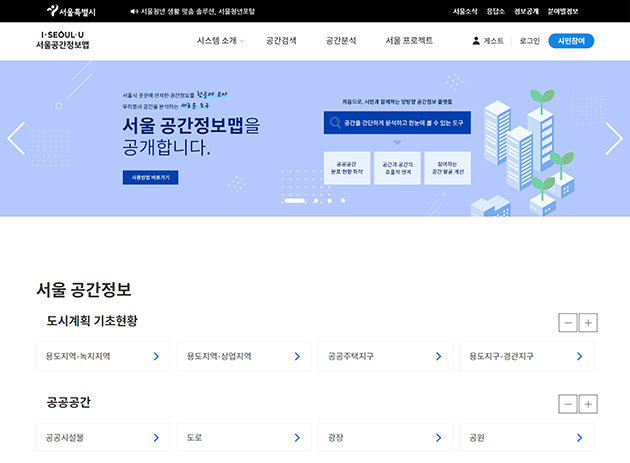Click the banner search box
This screenshot has height=463, width=630.
point(397,123)
